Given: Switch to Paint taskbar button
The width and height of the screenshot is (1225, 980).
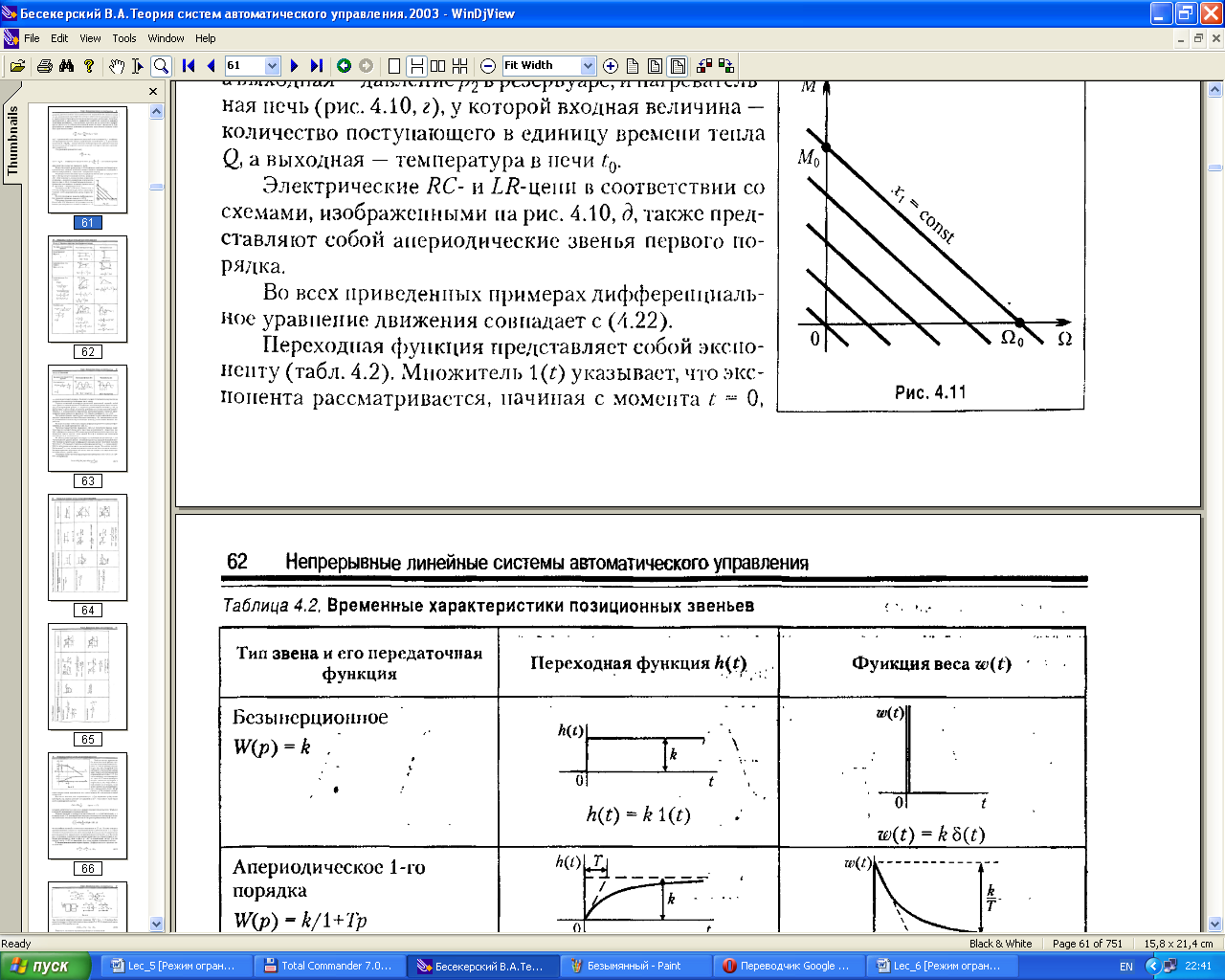Looking at the screenshot, I should point(634,966).
